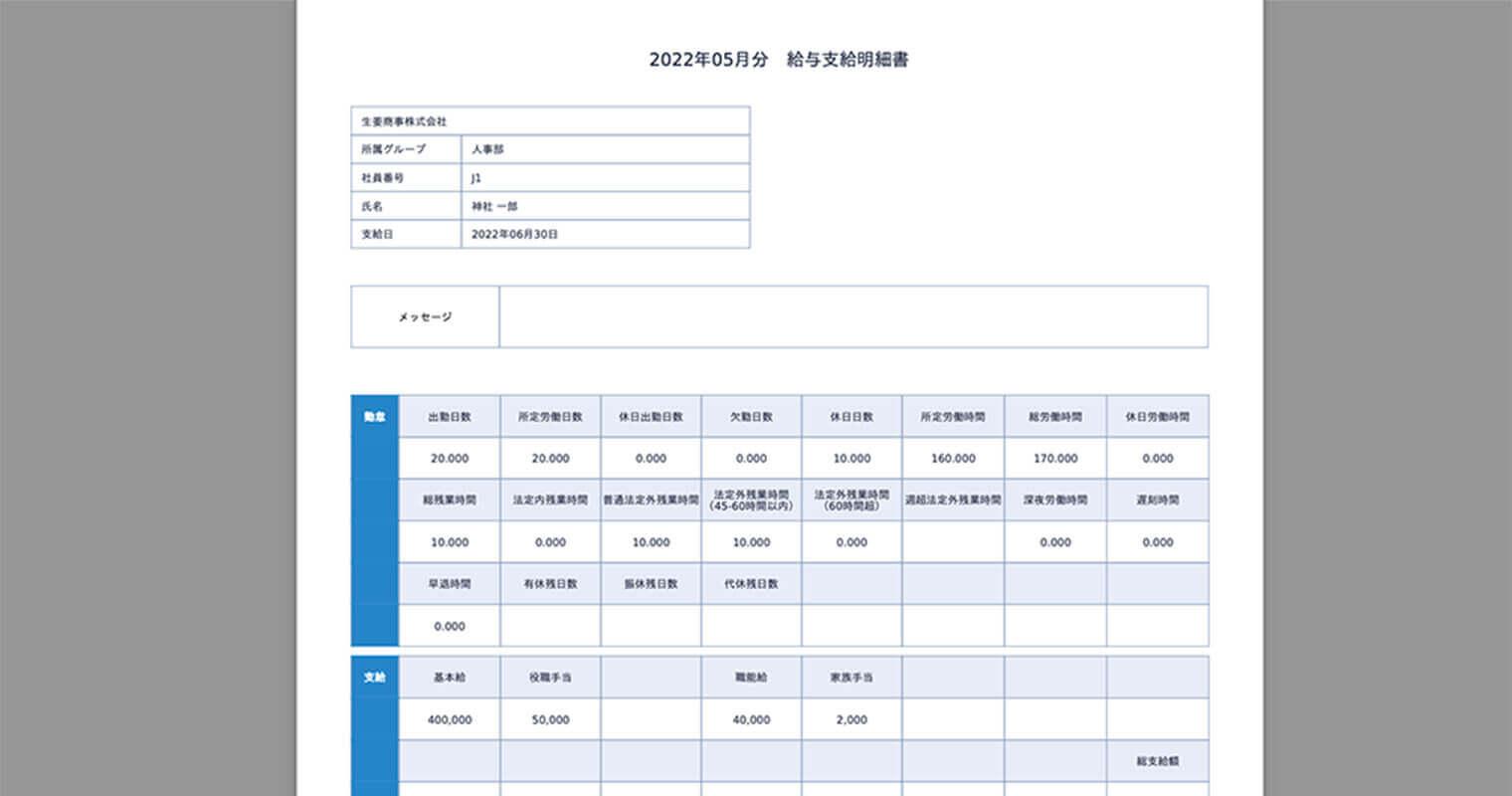Select the 160.000 scheduled hours value
This screenshot has height=796, width=1512.
pos(953,459)
